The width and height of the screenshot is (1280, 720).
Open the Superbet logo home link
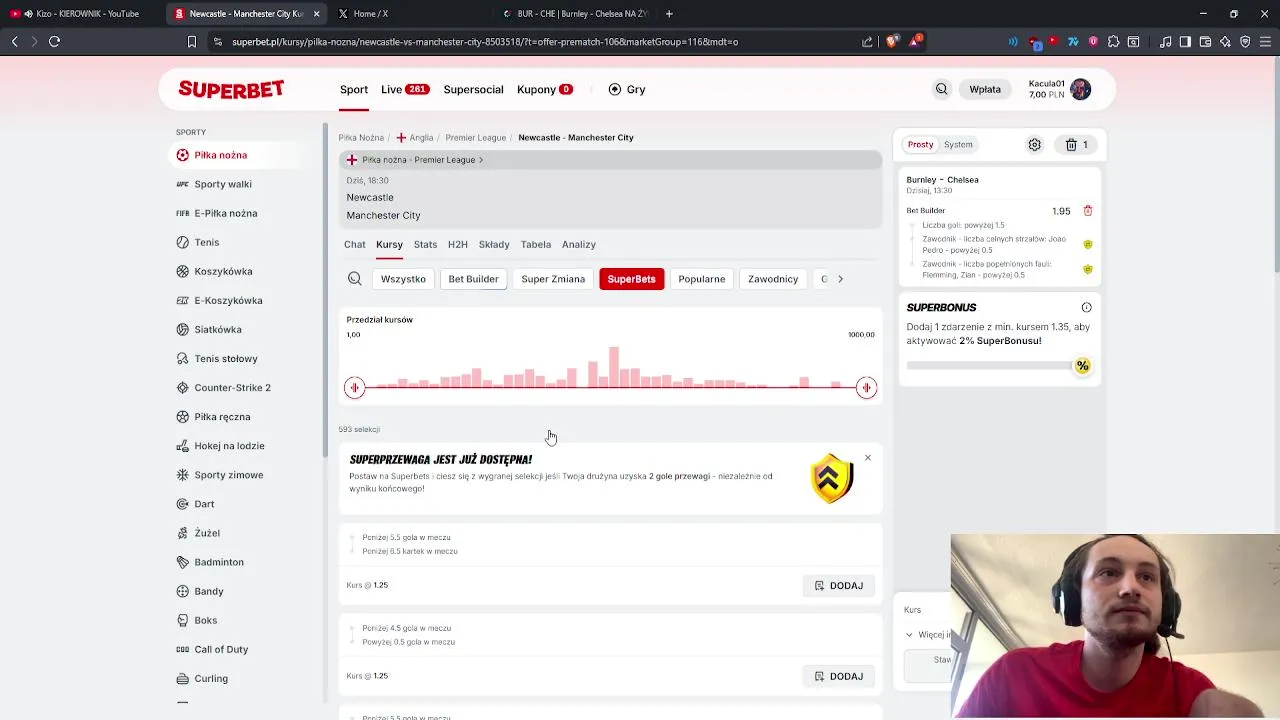pyautogui.click(x=231, y=89)
